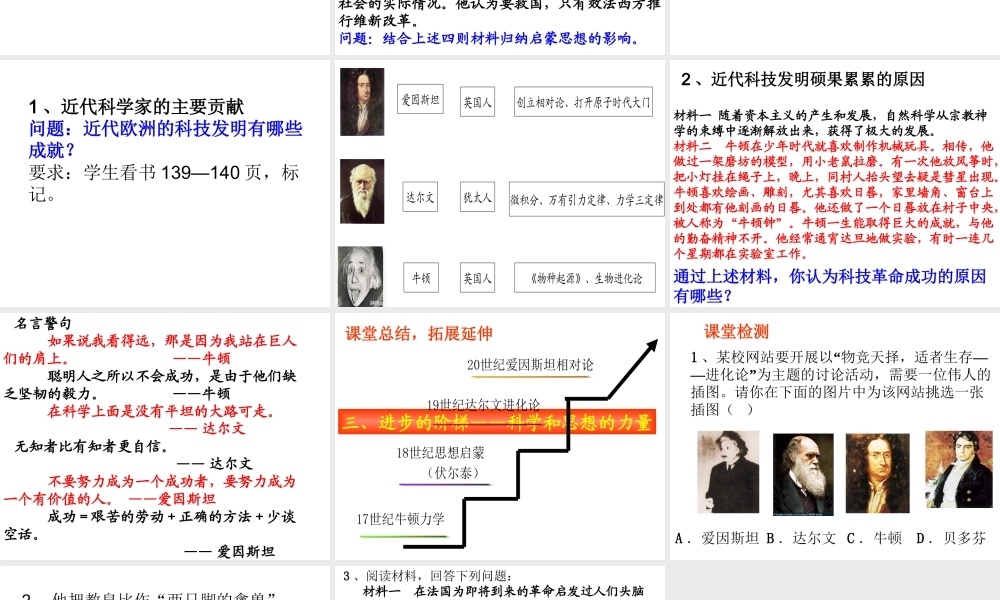Choose the Darwin picture in the quiz slide

(x=803, y=474)
